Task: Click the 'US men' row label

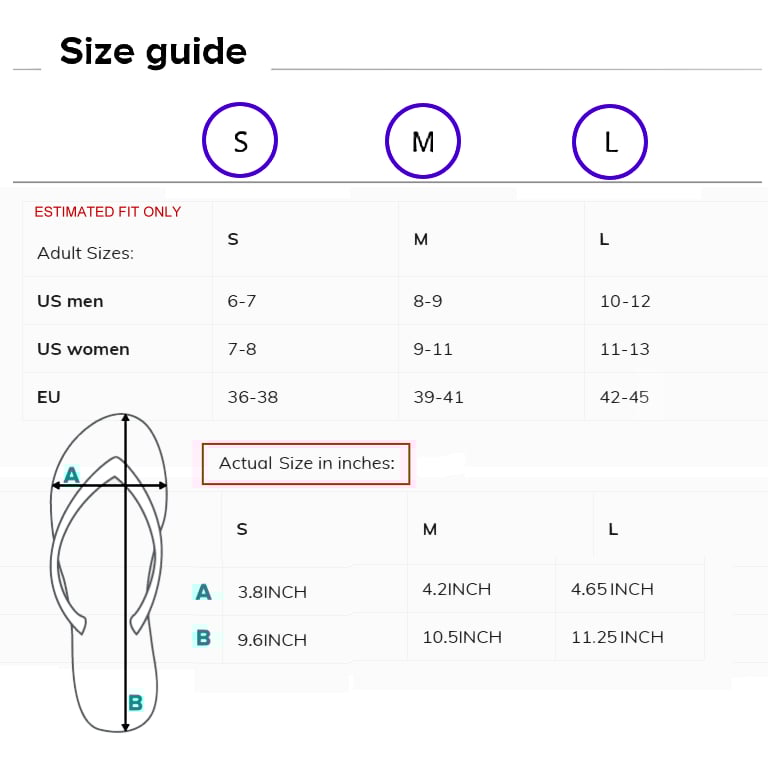Action: 70,301
